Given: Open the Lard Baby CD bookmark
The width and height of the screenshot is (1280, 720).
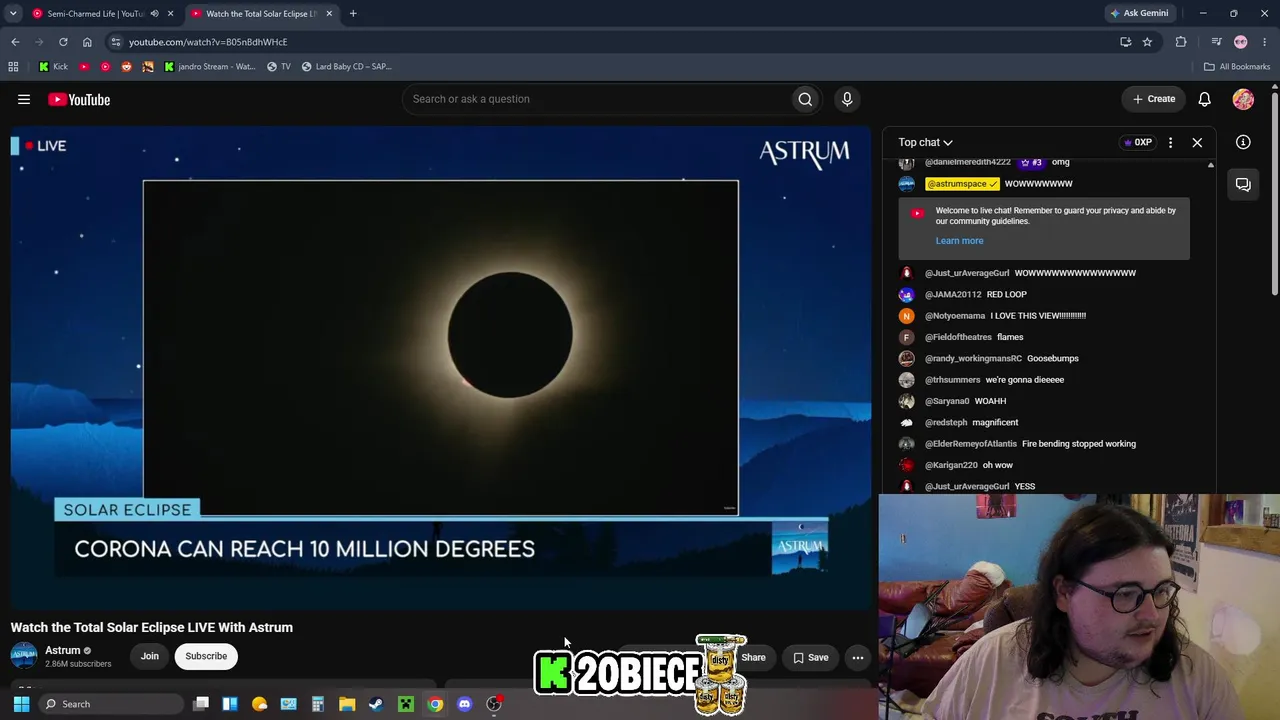Looking at the screenshot, I should point(346,67).
